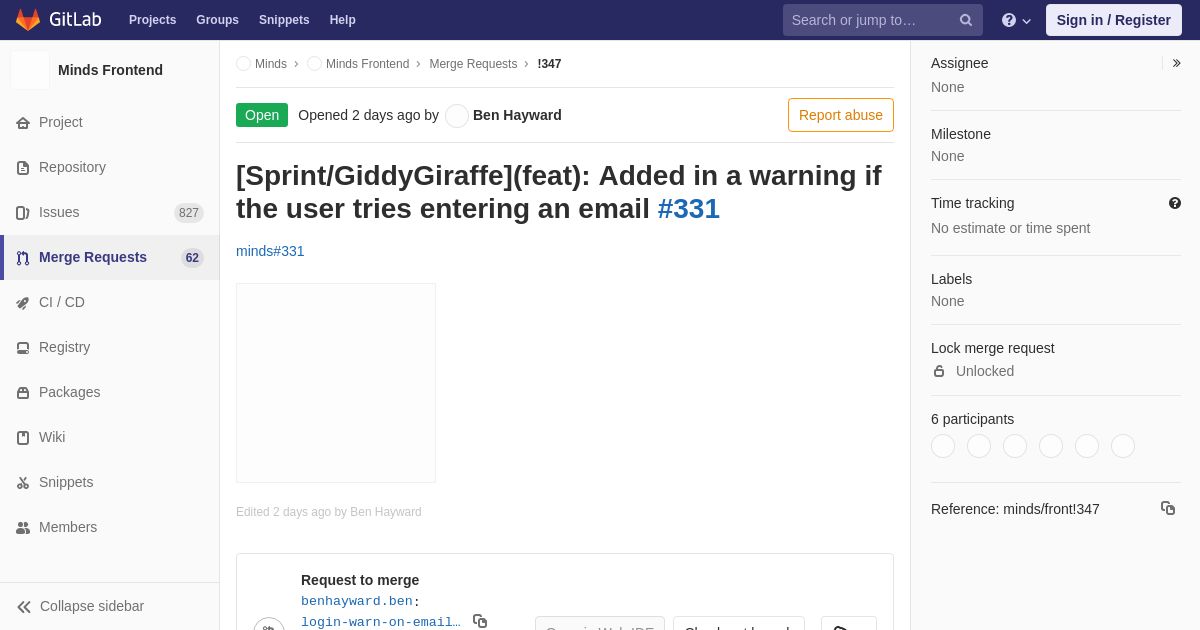Click the author name Ben Hayward
The height and width of the screenshot is (630, 1200).
coord(517,115)
